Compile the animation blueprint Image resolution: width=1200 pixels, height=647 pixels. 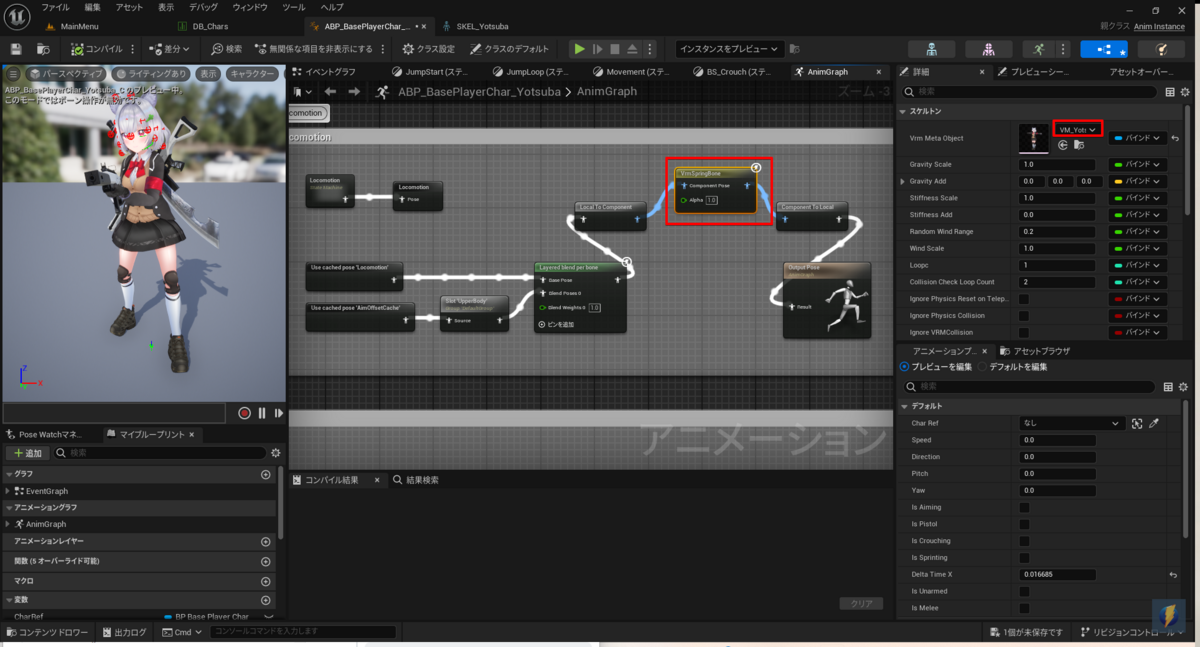coord(97,49)
